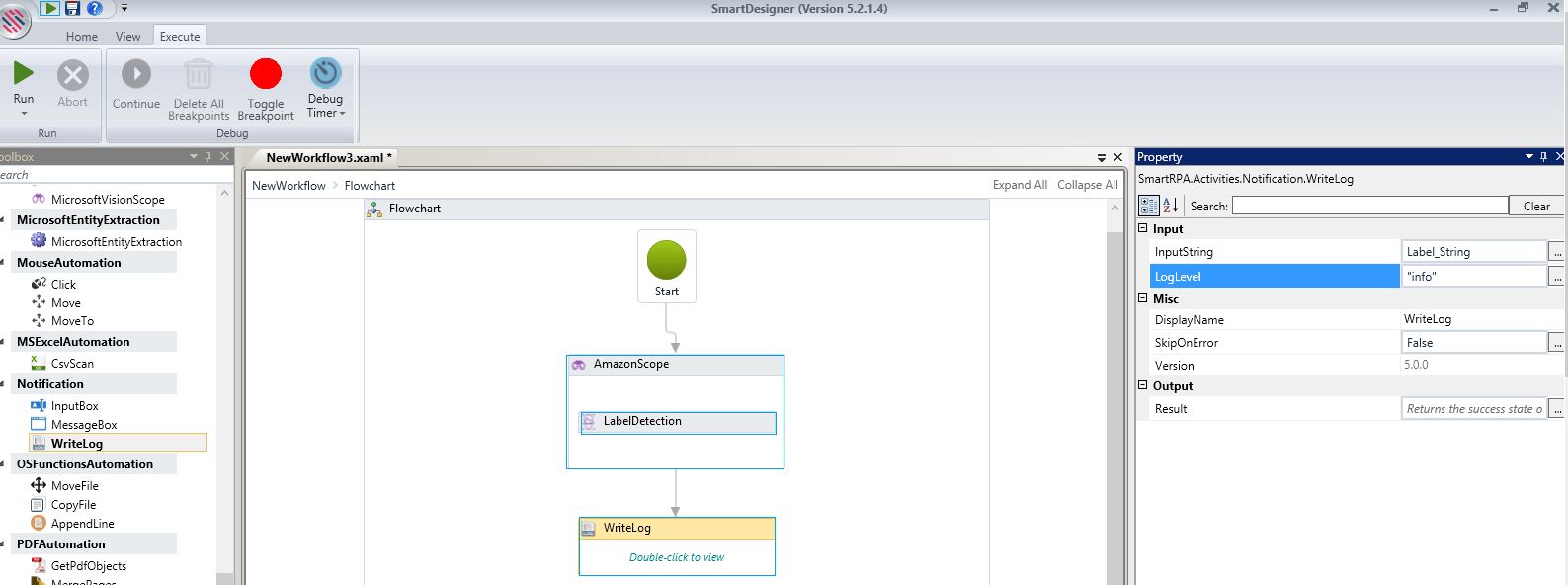Select the LabelDetection activity on canvas
The height and width of the screenshot is (585, 1568).
(678, 422)
